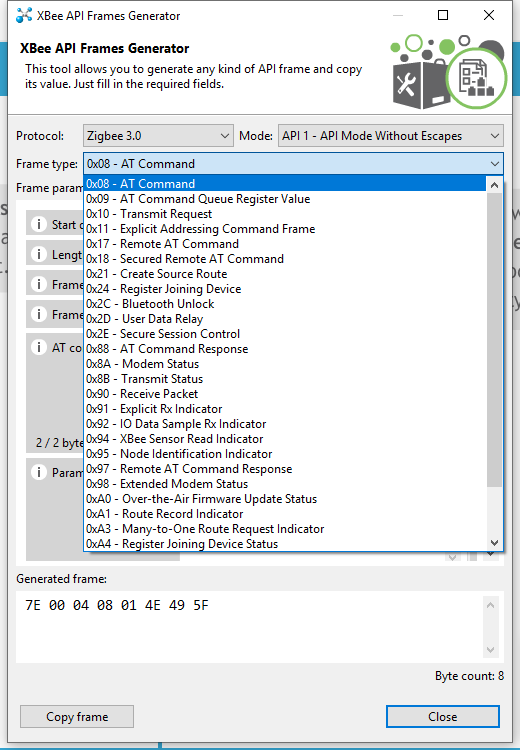Choose 0x2C - Bluetooth Unlock
The image size is (520, 750).
(285, 304)
